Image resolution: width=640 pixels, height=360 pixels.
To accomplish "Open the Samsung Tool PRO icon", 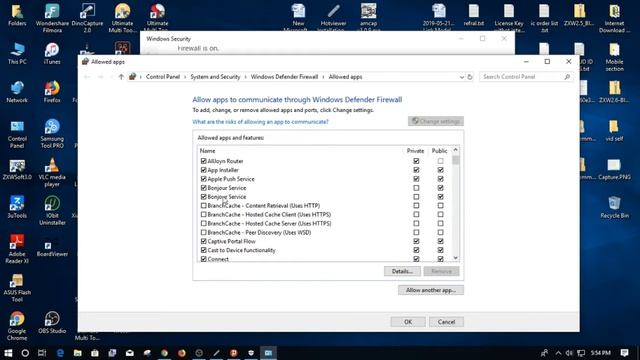I will click(x=52, y=134).
